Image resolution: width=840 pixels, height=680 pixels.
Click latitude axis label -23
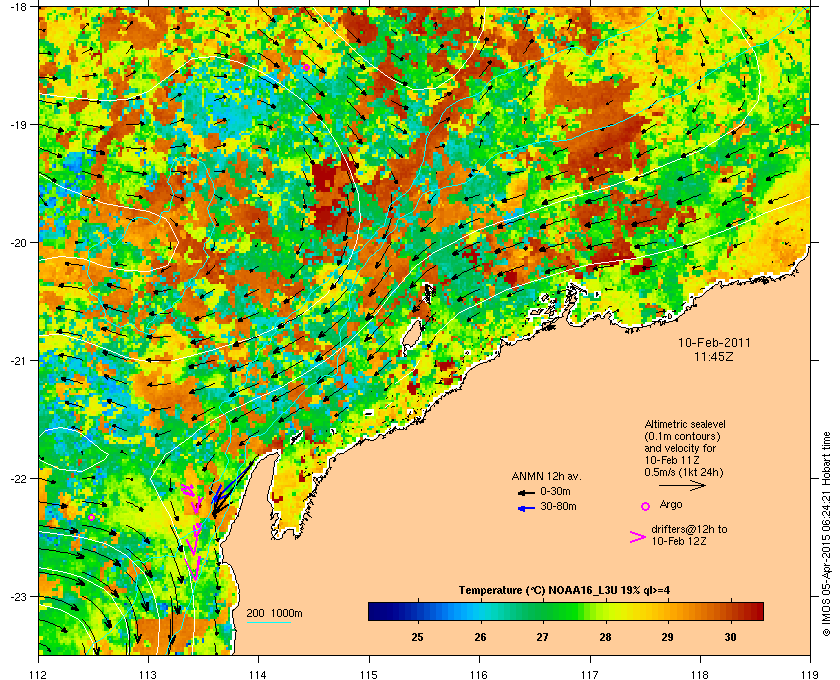[19, 596]
